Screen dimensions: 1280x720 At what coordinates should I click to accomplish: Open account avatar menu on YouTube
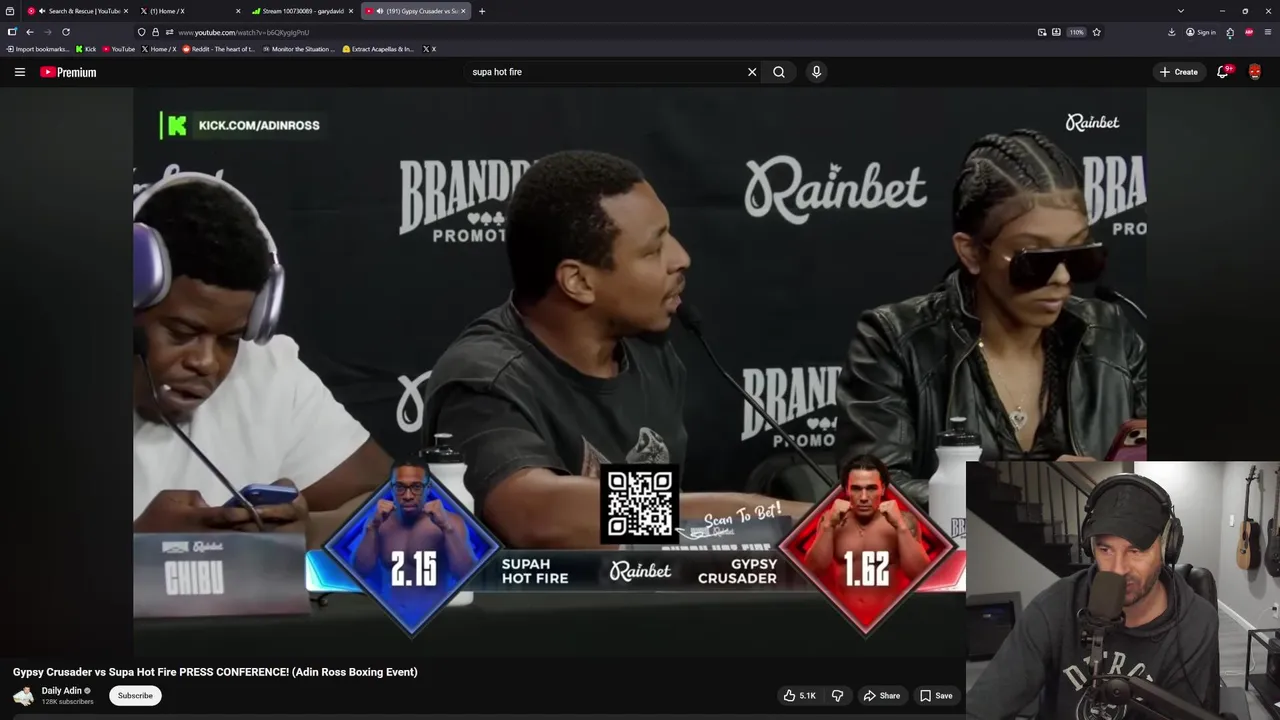(1255, 72)
